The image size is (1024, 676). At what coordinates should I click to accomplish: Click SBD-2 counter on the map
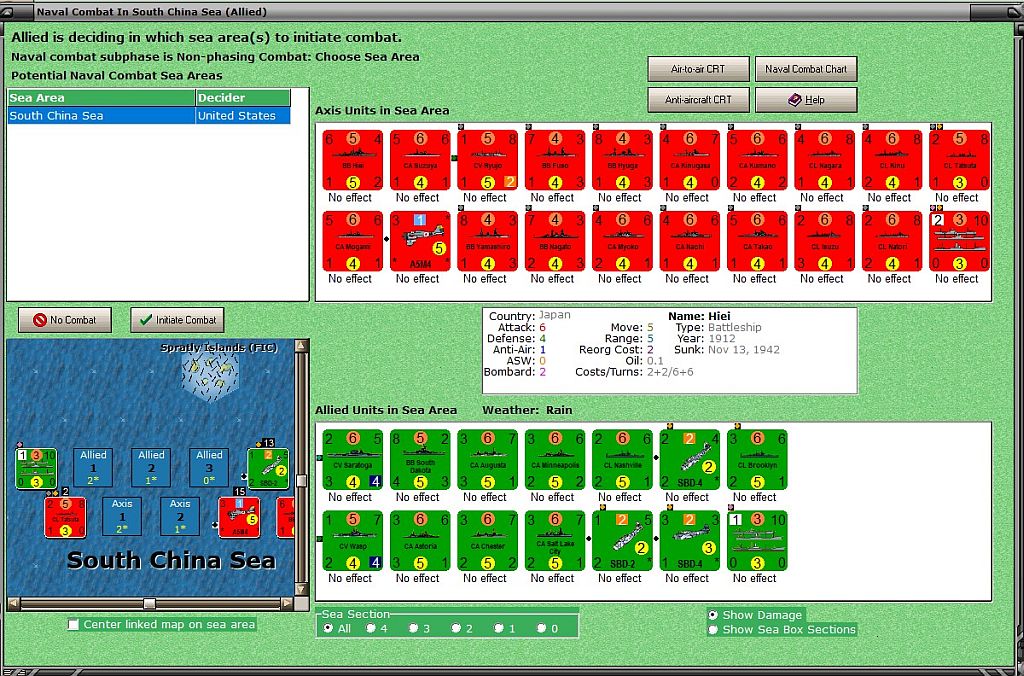268,468
